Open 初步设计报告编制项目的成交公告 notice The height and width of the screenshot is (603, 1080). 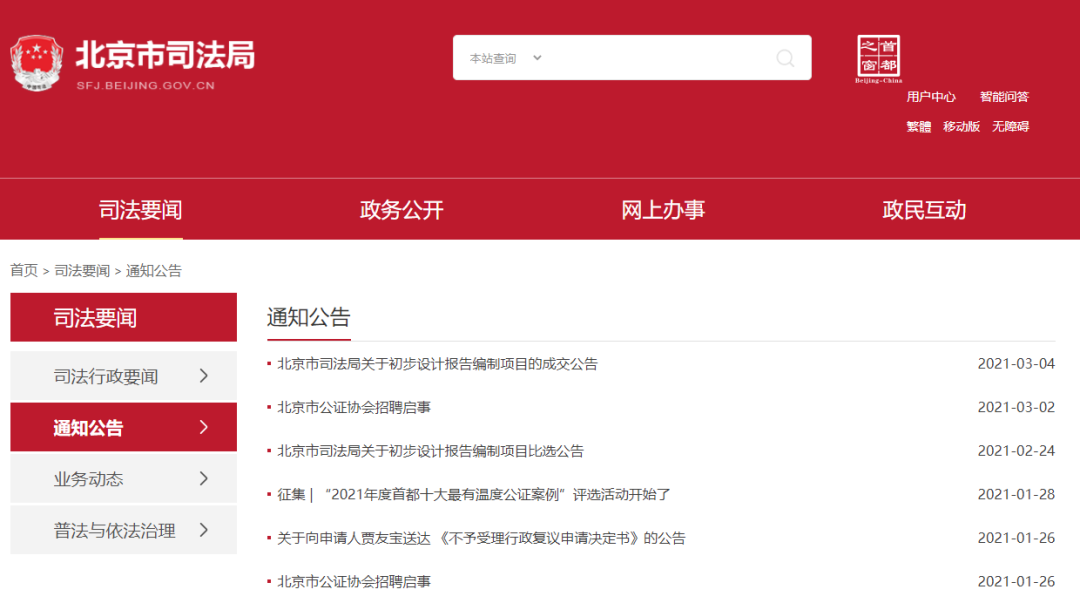(x=437, y=364)
